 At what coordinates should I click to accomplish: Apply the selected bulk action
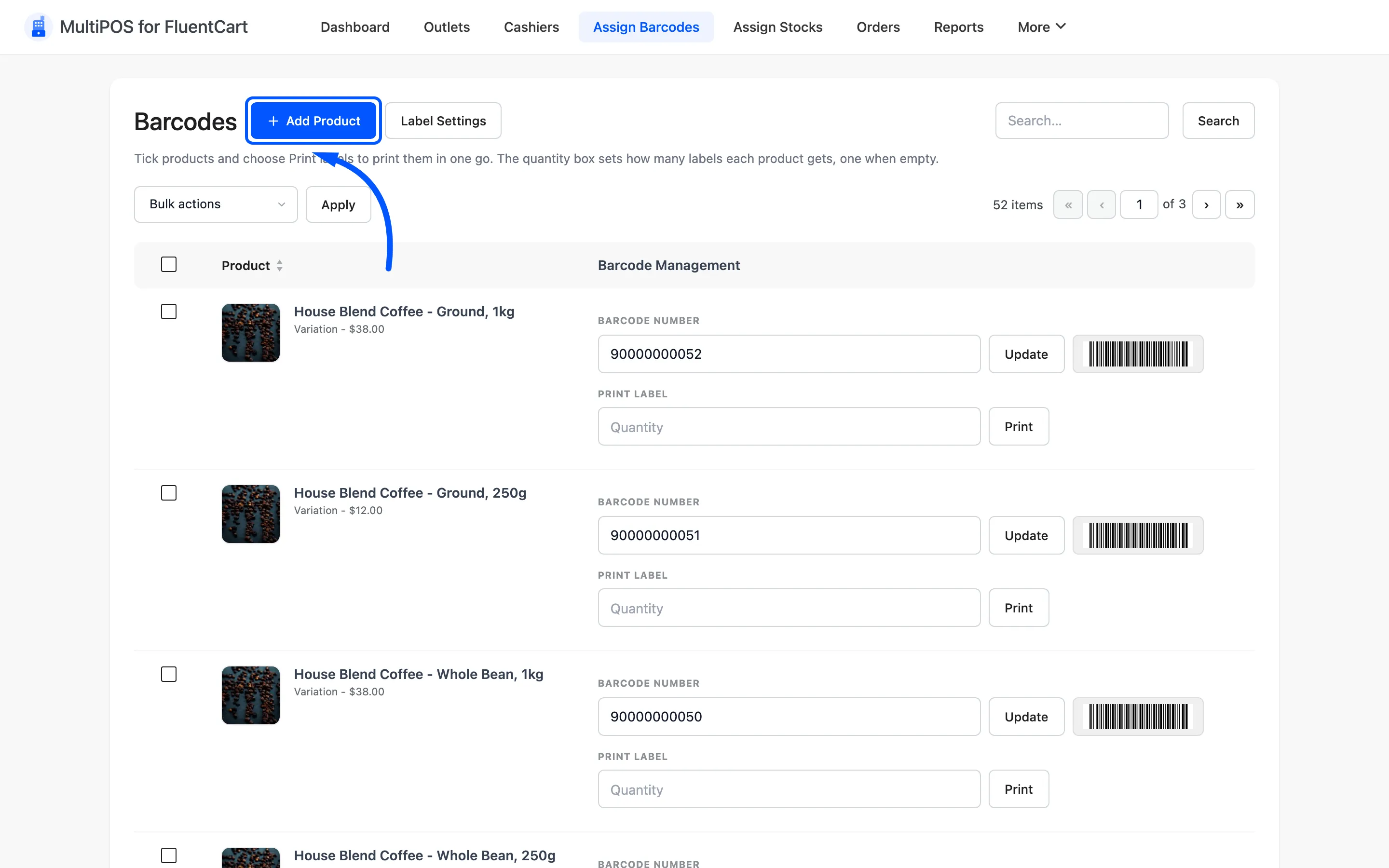coord(338,205)
